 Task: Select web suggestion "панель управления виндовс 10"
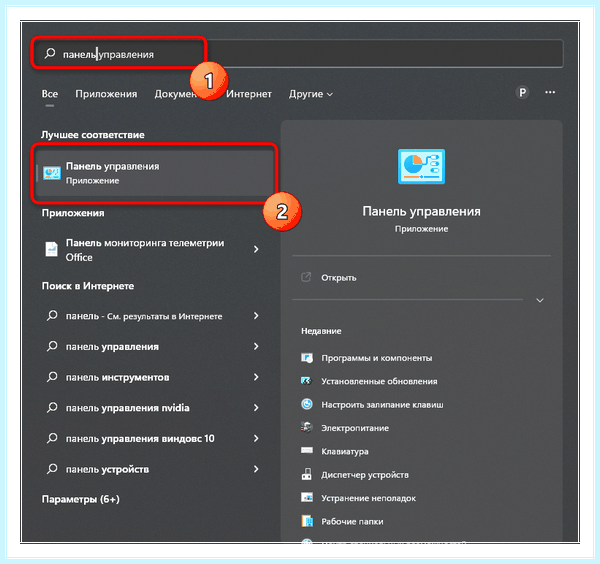152,438
